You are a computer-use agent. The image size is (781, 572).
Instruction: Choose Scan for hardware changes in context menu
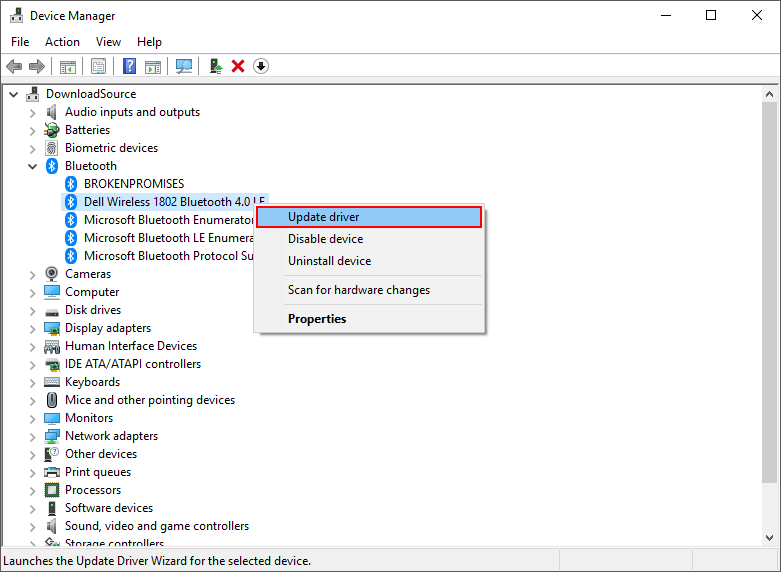tap(369, 290)
